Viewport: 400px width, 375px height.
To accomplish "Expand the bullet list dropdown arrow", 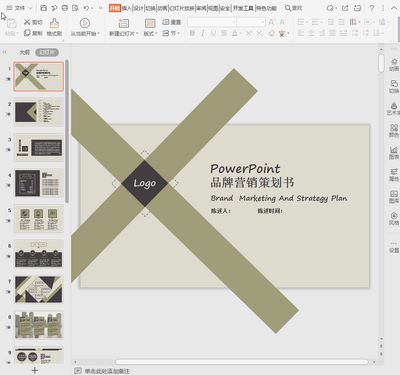I will tap(307, 22).
